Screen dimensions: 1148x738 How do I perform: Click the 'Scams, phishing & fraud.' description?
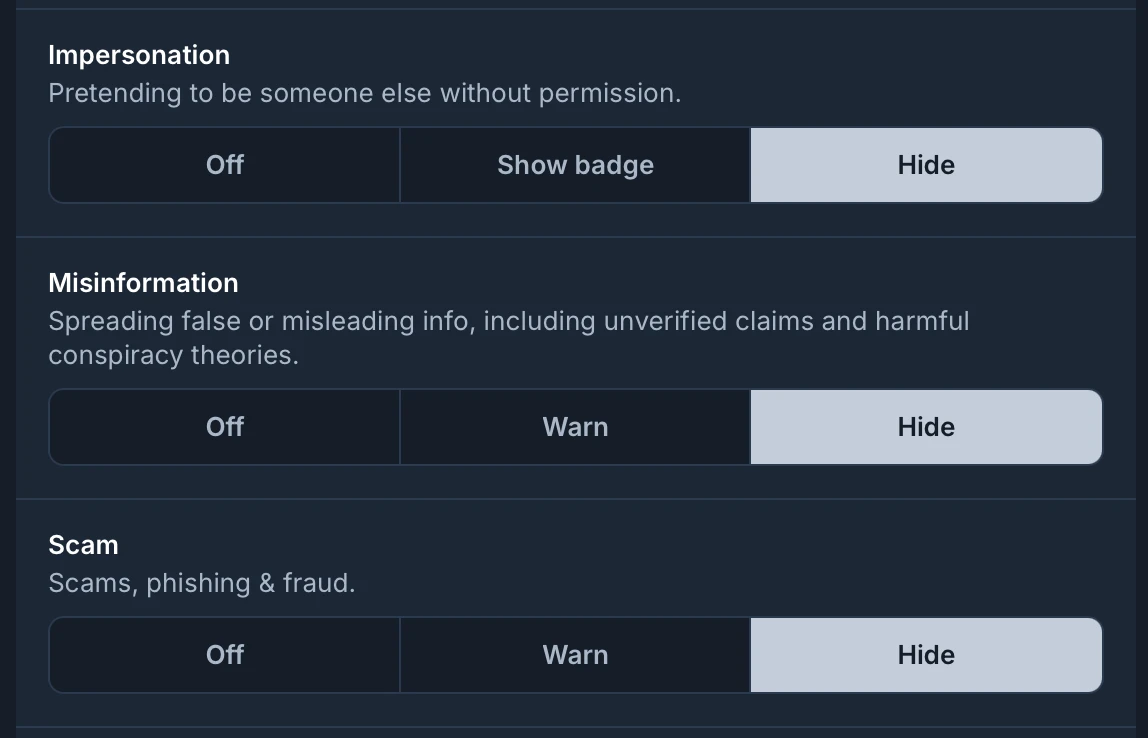coord(201,583)
